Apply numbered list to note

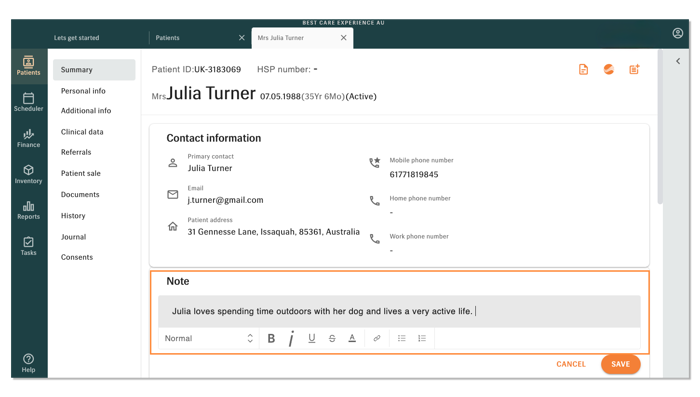point(422,338)
